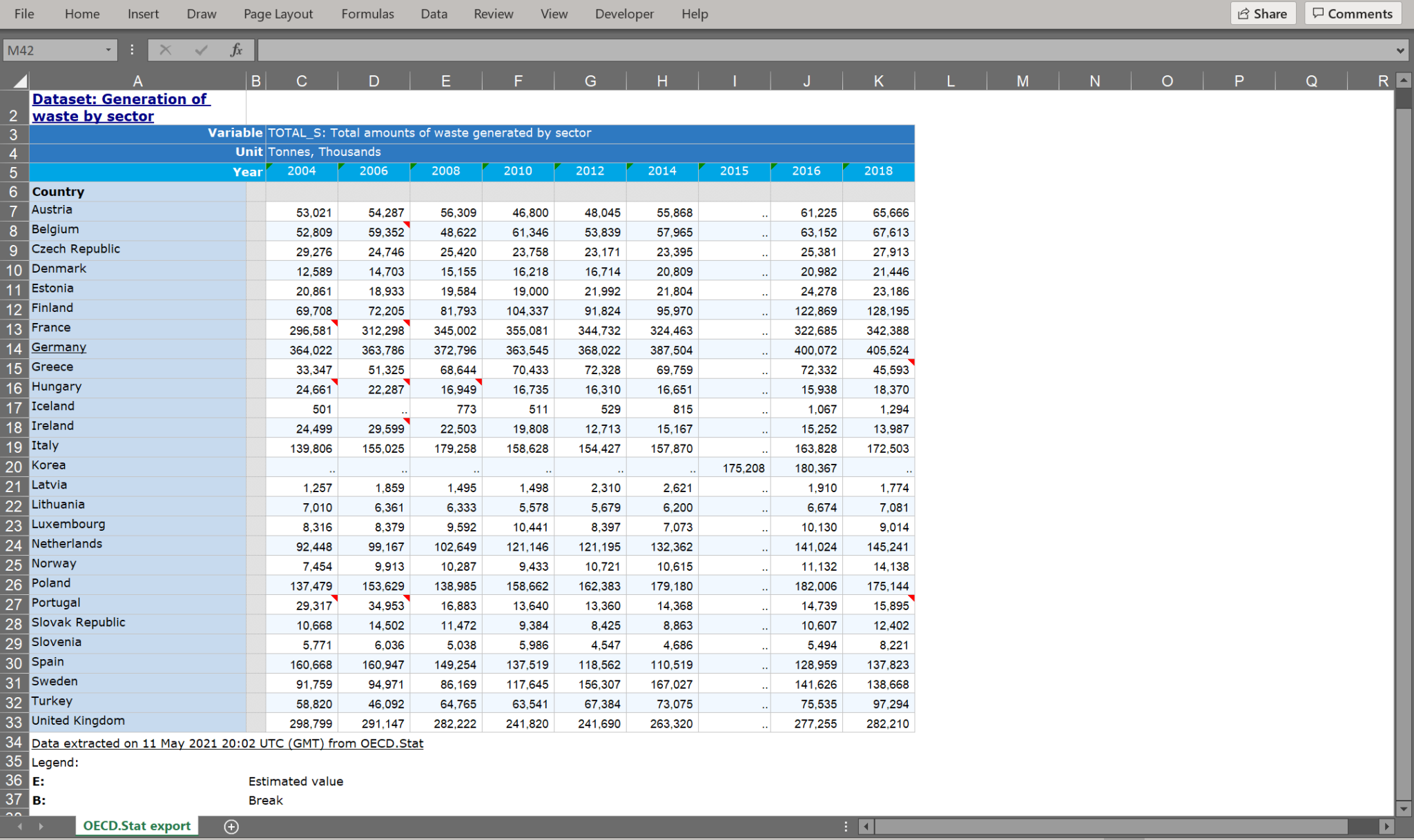This screenshot has height=840, width=1414.
Task: Add a new sheet with plus icon
Action: click(231, 826)
